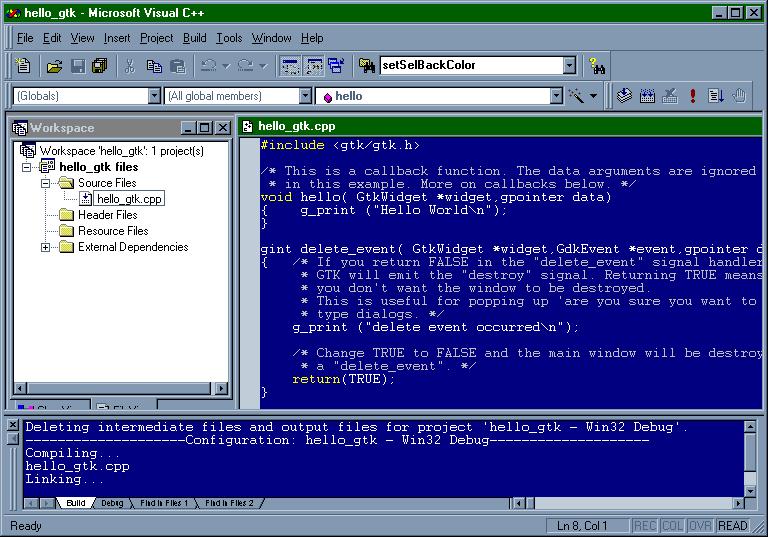Click the Save All toolbar icon
Viewport: 768px width, 537px height.
click(x=99, y=66)
